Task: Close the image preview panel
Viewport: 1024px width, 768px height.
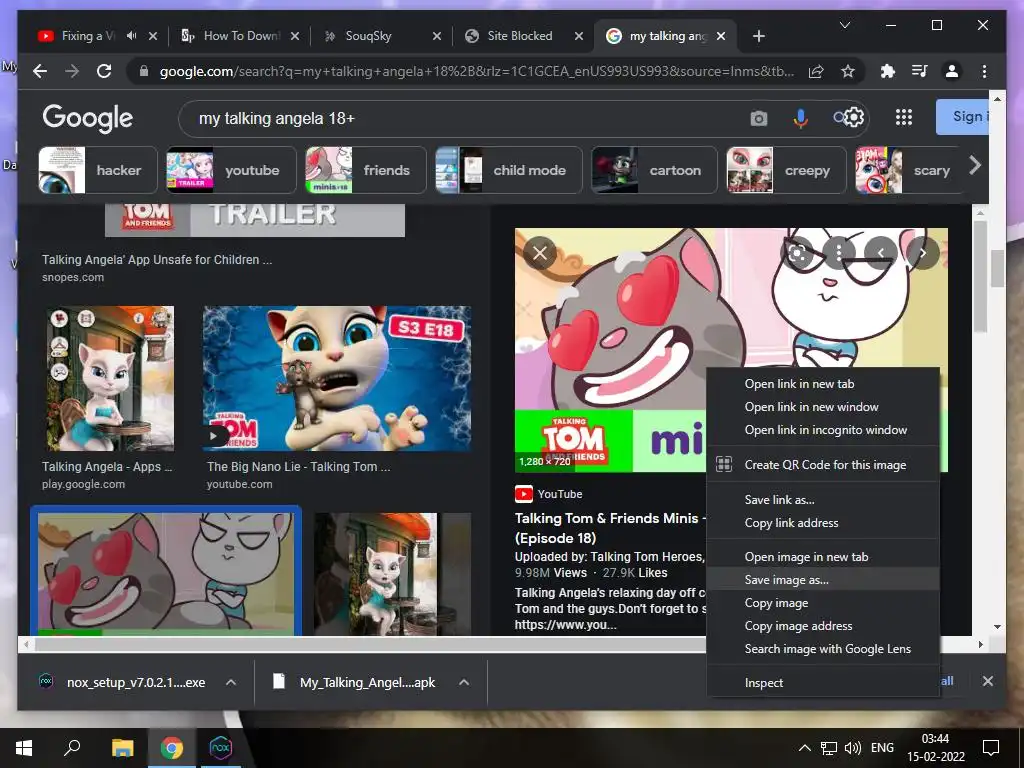Action: pos(540,253)
